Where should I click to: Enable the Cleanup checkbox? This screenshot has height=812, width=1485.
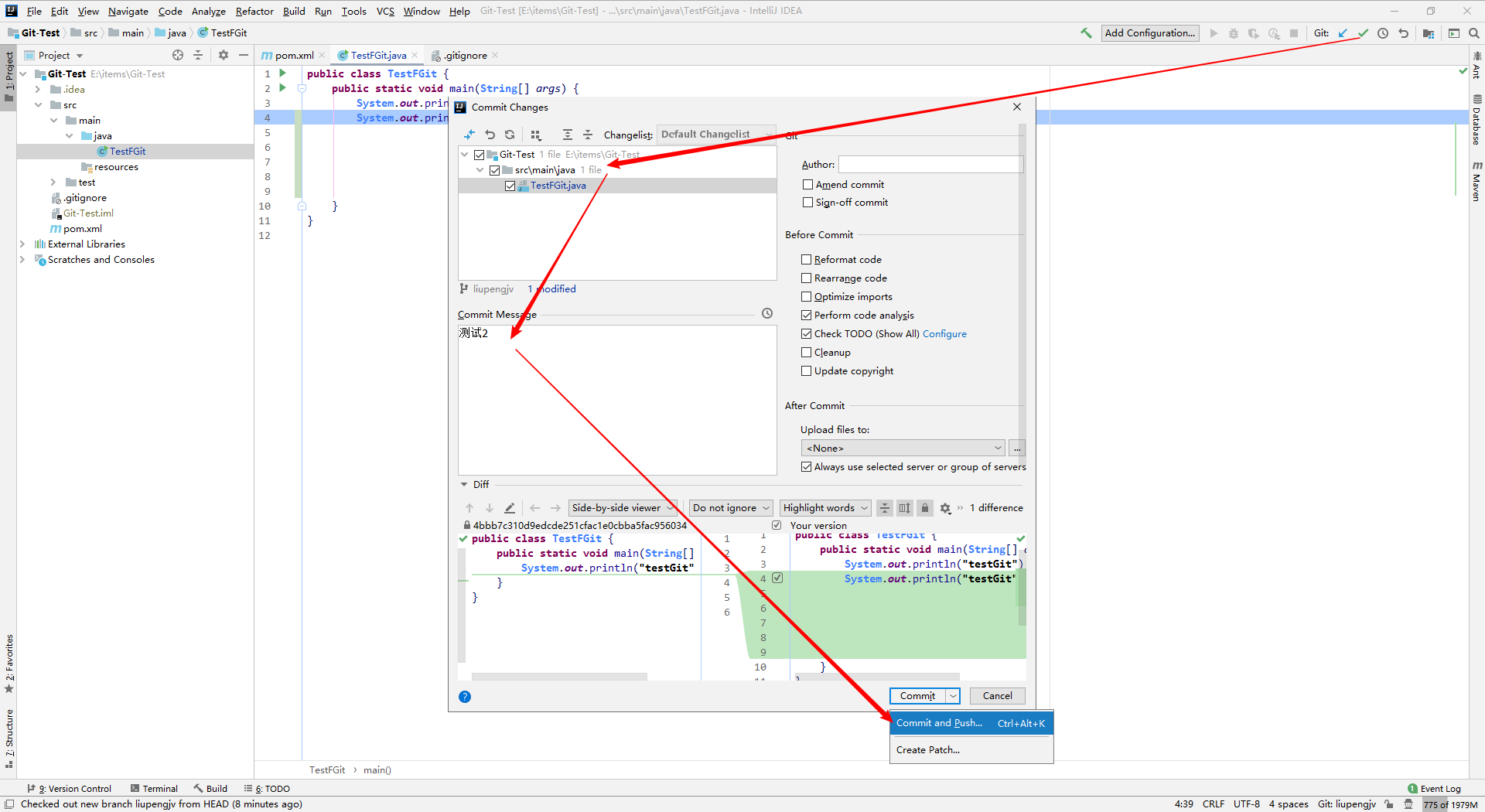[x=806, y=353]
